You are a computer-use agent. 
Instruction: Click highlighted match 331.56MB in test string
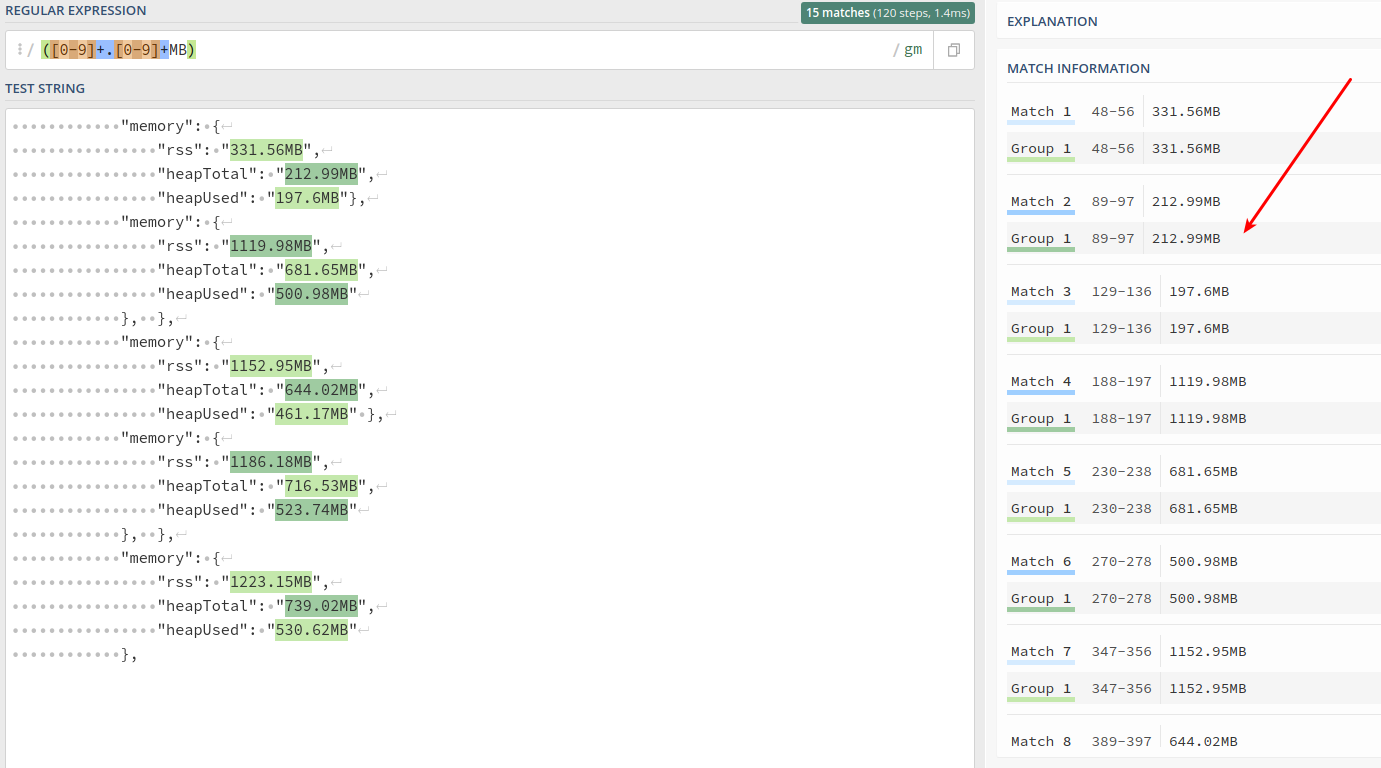[266, 150]
